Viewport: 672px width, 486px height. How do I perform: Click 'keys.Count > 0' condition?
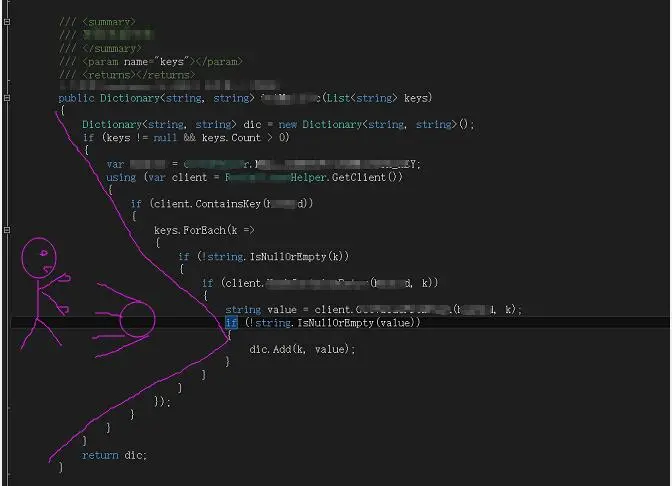[x=245, y=138]
